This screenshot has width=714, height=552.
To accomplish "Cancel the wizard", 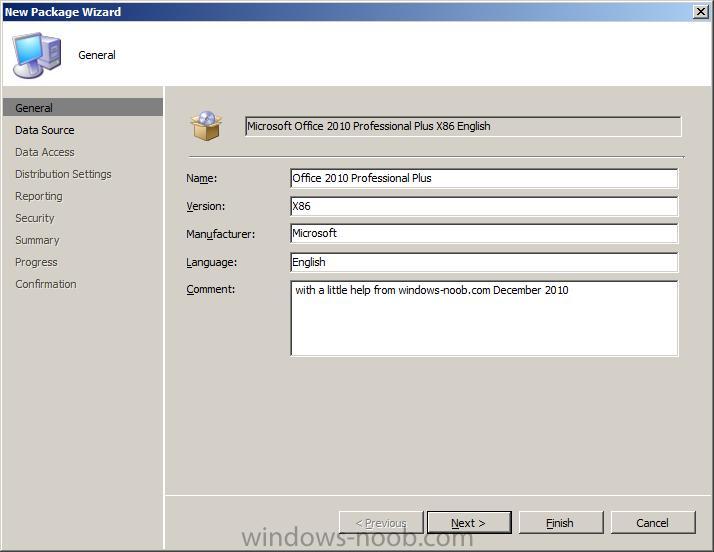I will (653, 522).
